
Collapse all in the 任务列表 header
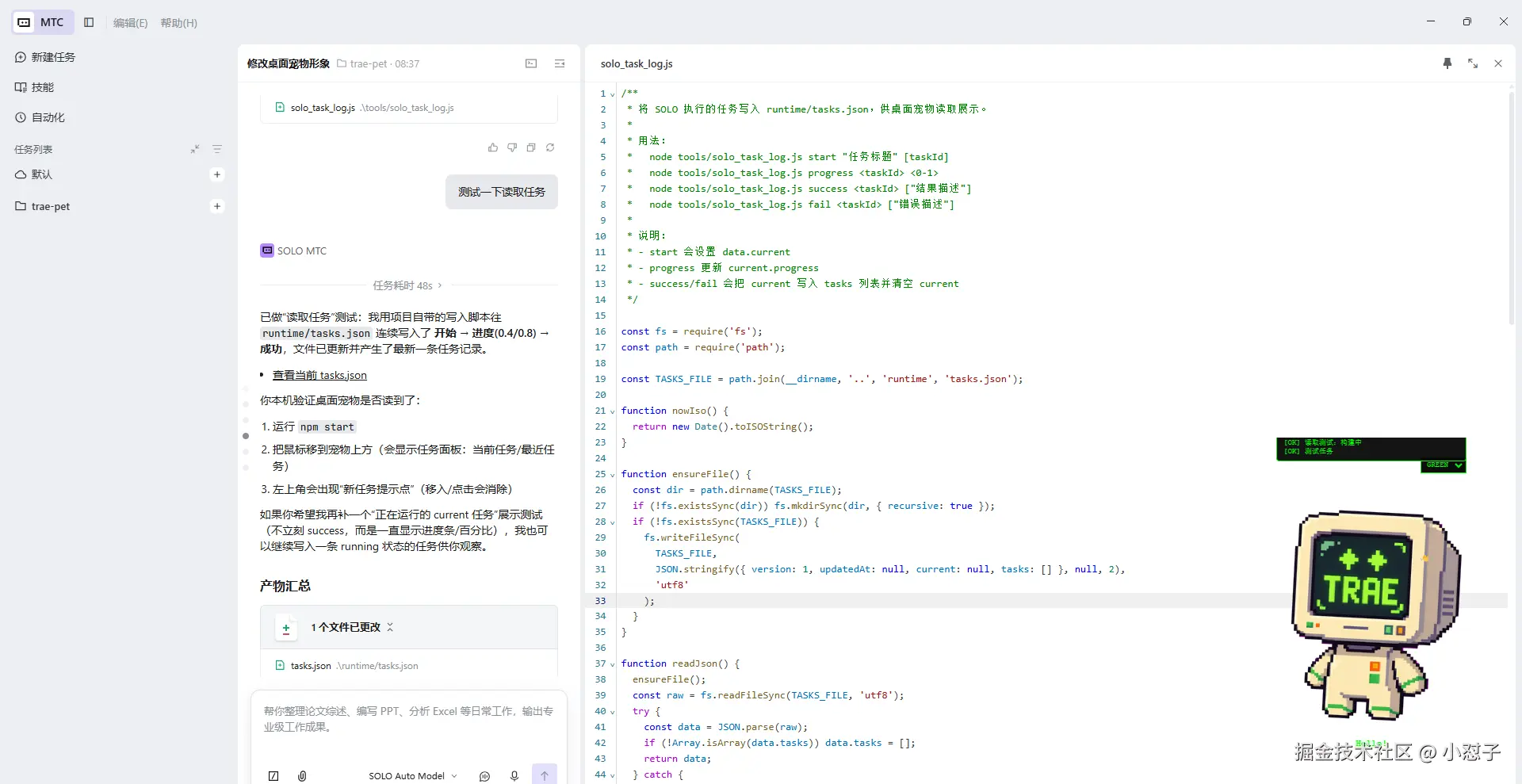[195, 149]
